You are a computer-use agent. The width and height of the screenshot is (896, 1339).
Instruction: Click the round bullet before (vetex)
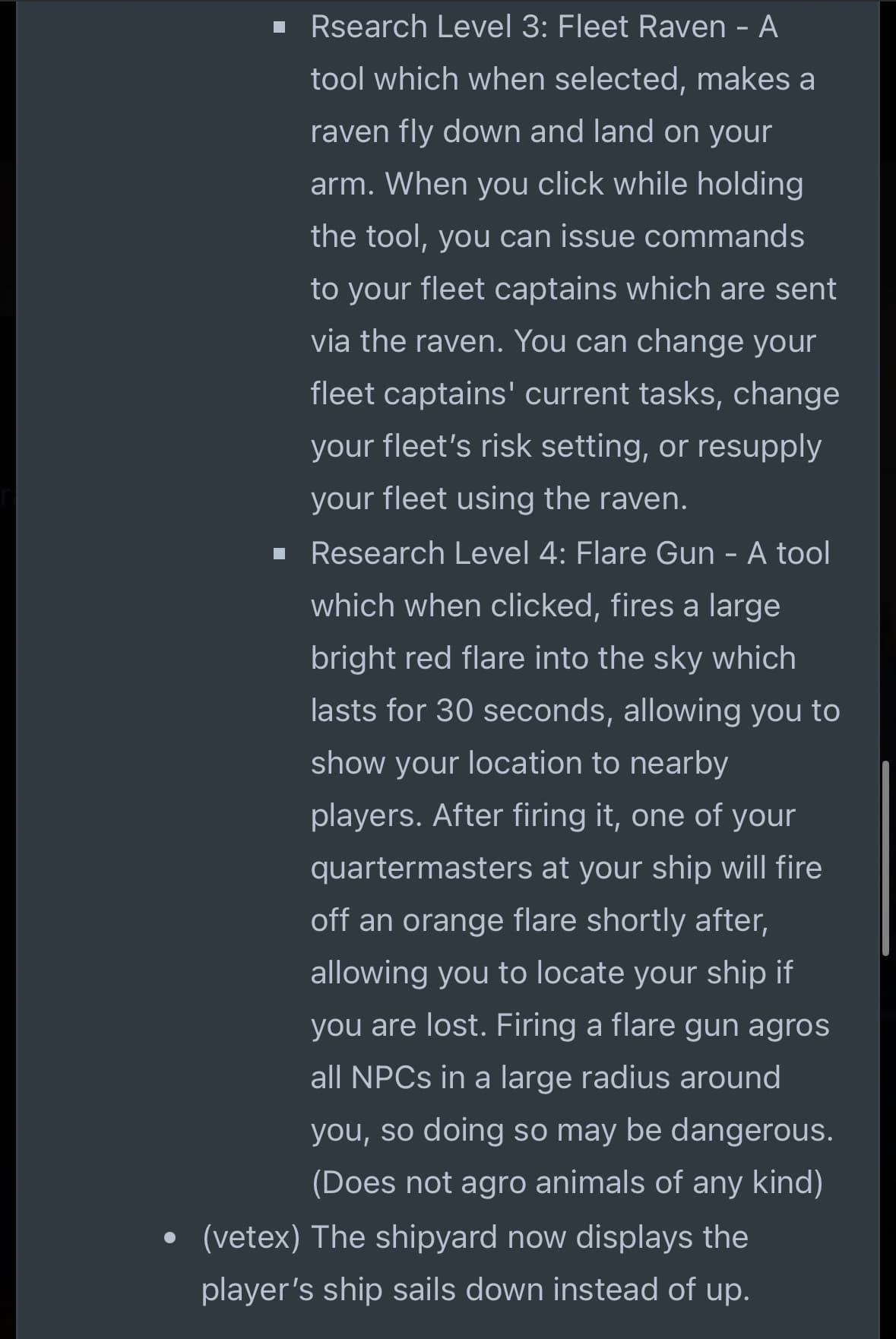(170, 1238)
